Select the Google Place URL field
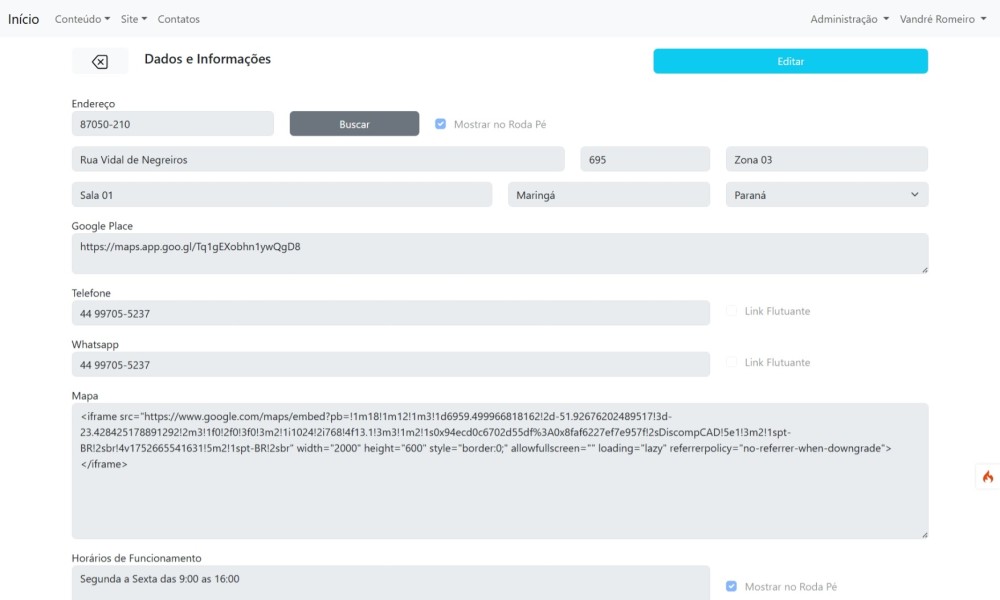Viewport: 1000px width, 600px height. click(499, 253)
